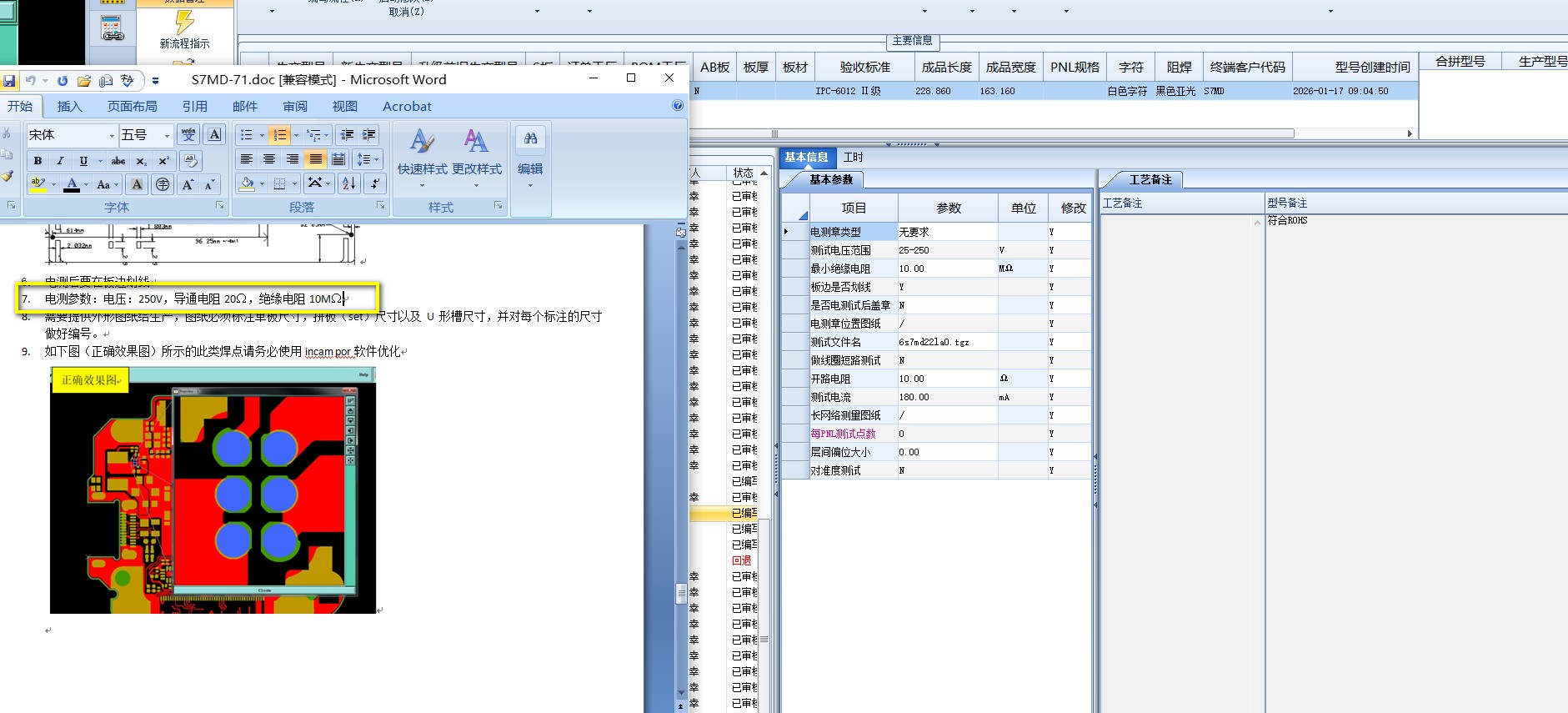Justify the paragraph text
This screenshot has height=713, width=1568.
[315, 159]
